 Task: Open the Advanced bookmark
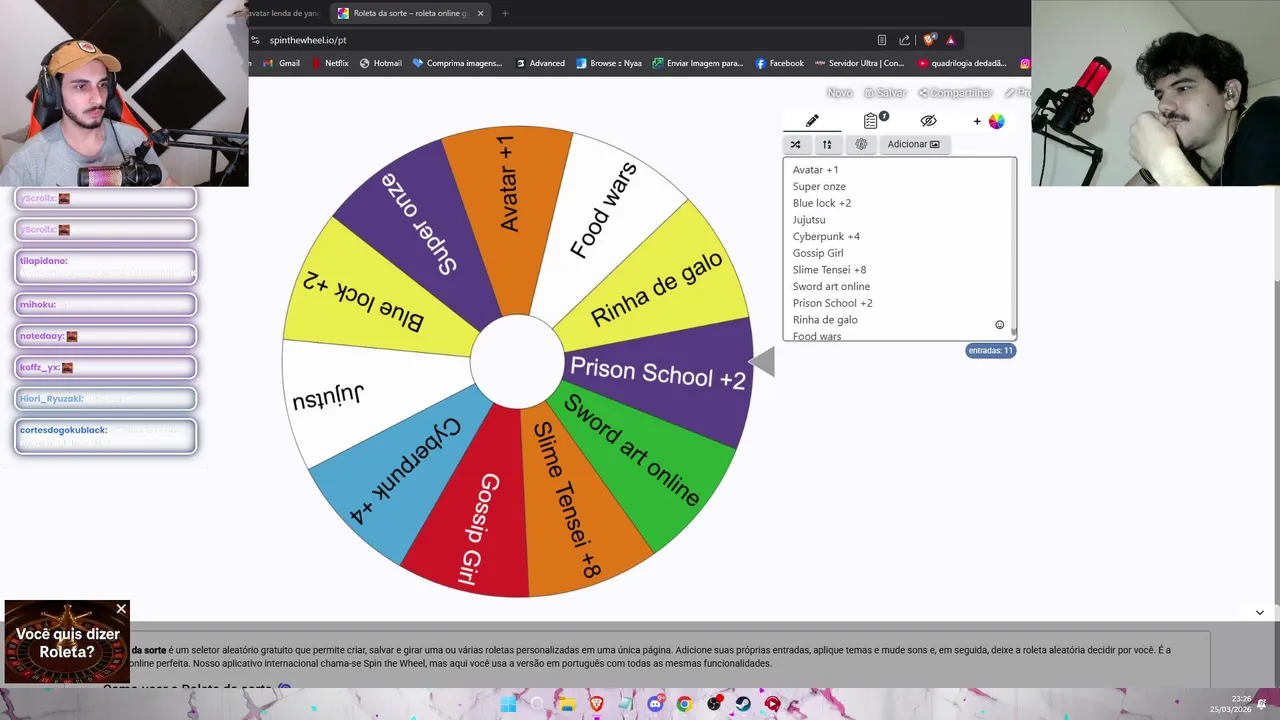tap(540, 63)
